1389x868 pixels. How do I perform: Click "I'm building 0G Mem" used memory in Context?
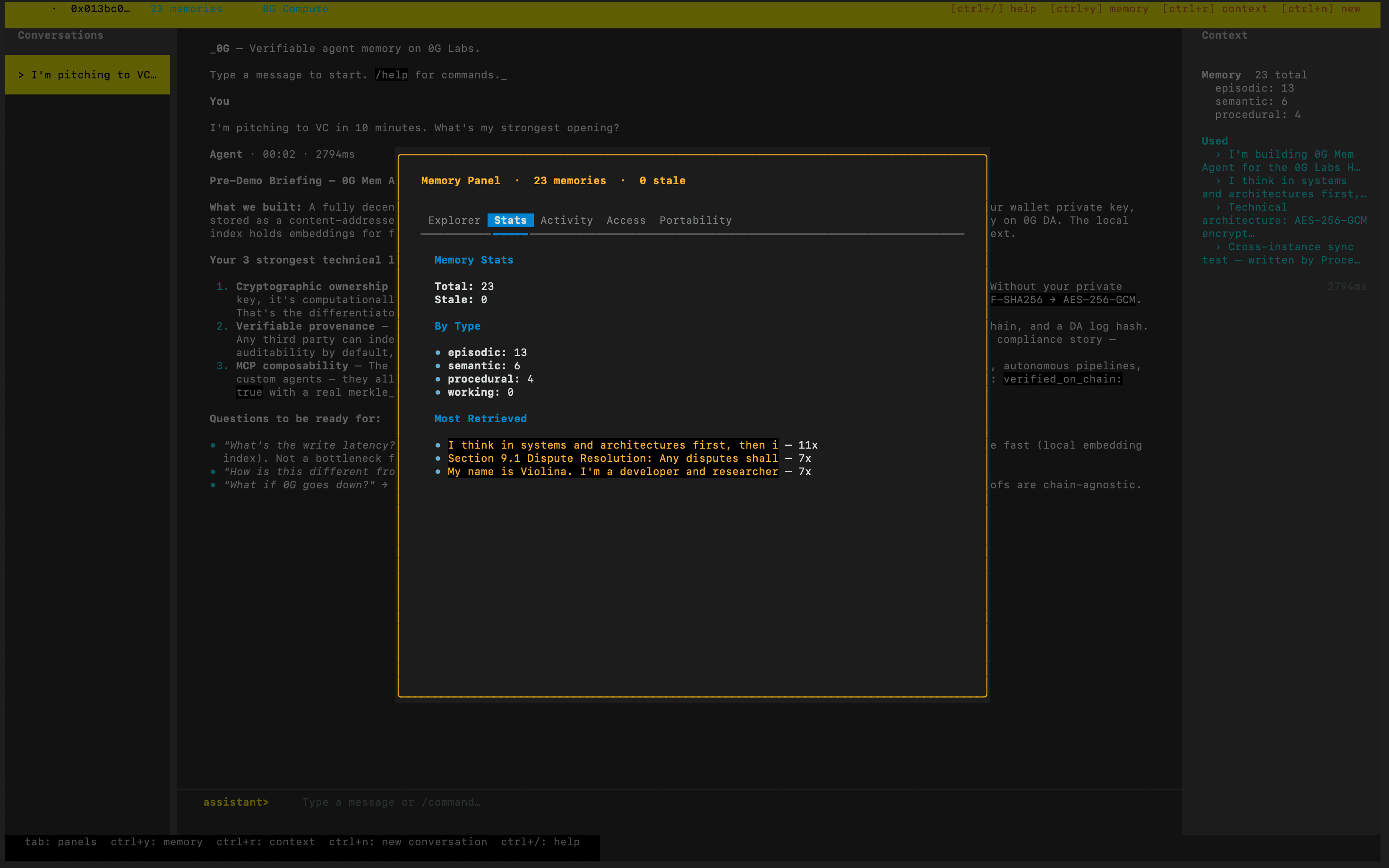1284,161
